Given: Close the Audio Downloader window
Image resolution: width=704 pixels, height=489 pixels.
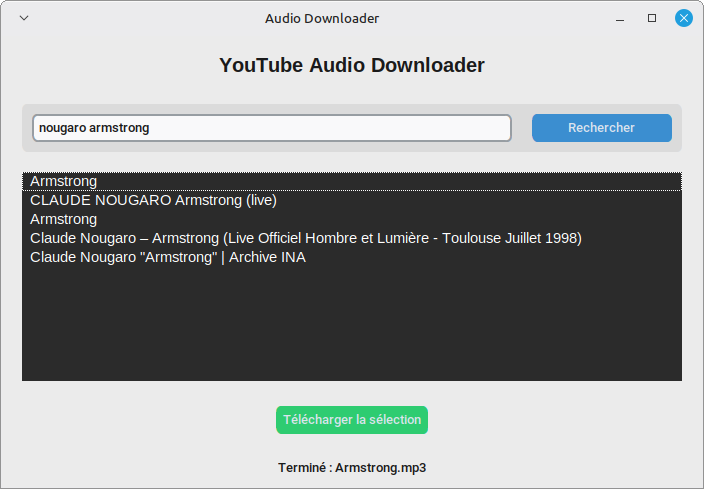Looking at the screenshot, I should [x=684, y=18].
